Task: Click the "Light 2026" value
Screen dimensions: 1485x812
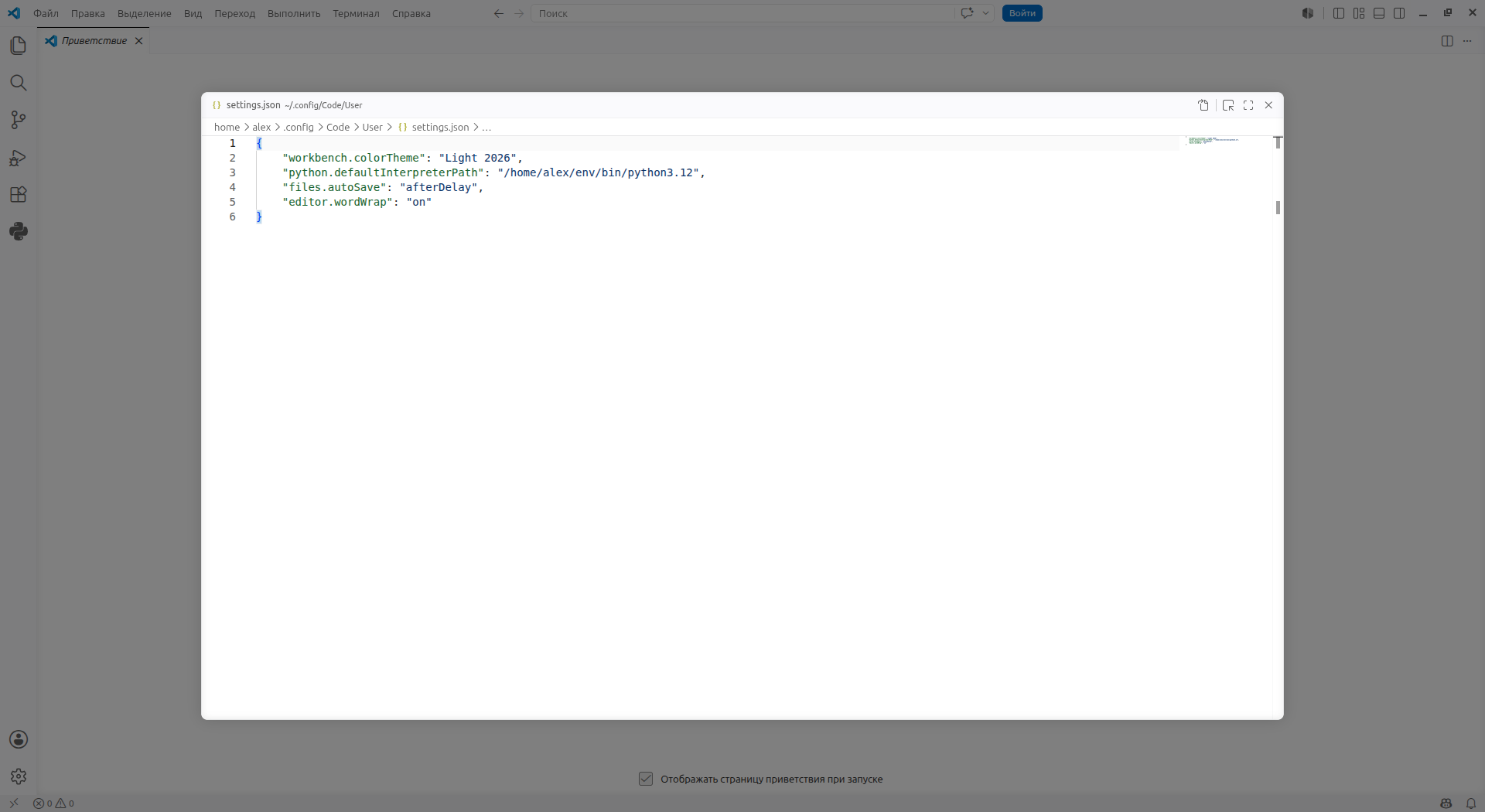Action: [x=477, y=158]
